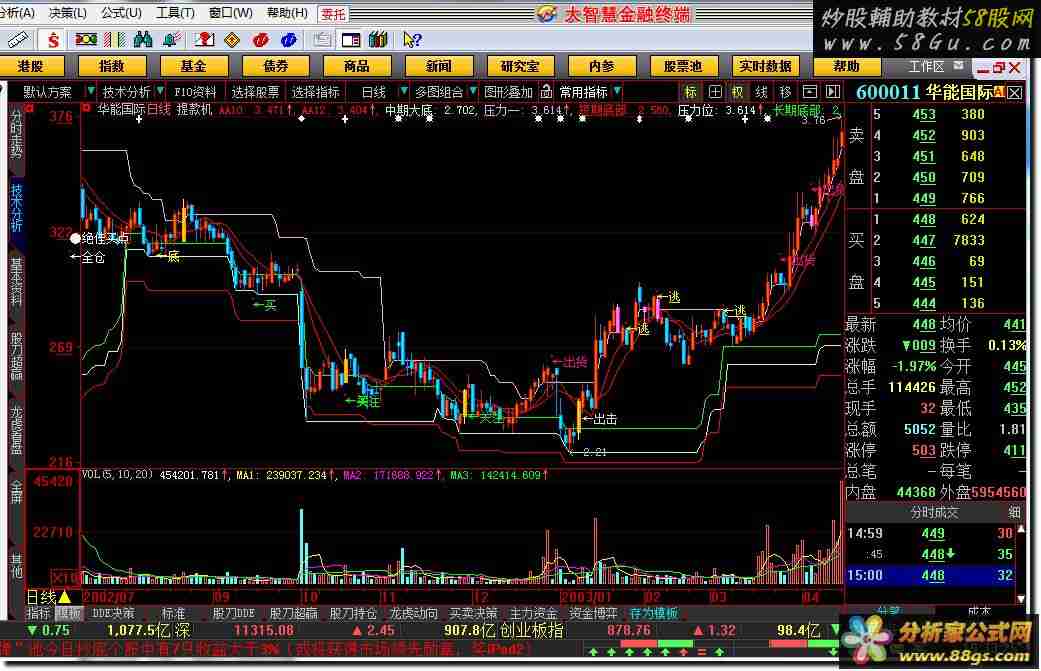Click the grayed document toolbar icon
Image resolution: width=1041 pixels, height=671 pixels.
tap(322, 40)
